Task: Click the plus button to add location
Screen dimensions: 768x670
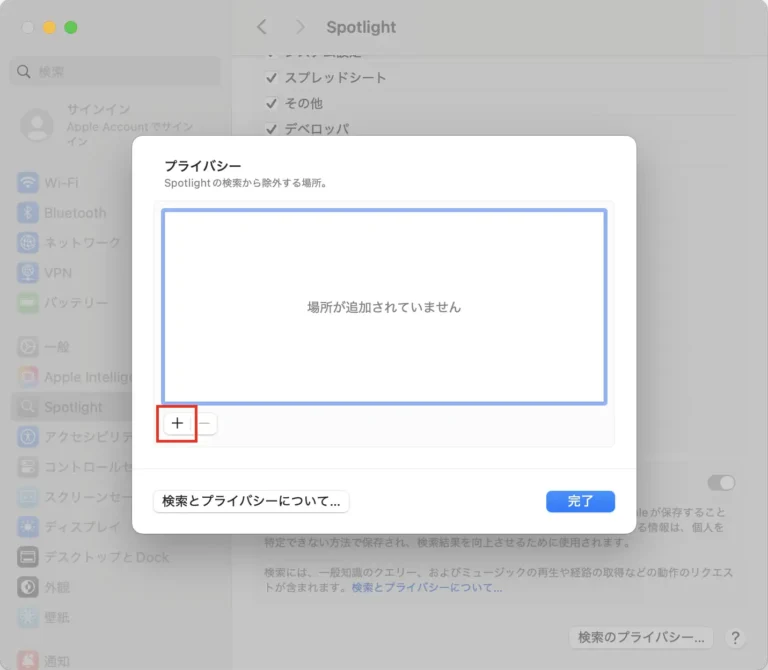Action: click(x=177, y=423)
